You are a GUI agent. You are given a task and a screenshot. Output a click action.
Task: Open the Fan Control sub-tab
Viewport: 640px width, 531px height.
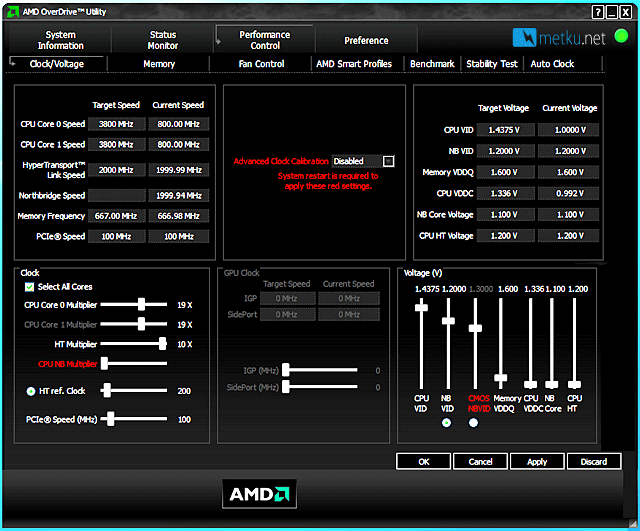point(261,64)
